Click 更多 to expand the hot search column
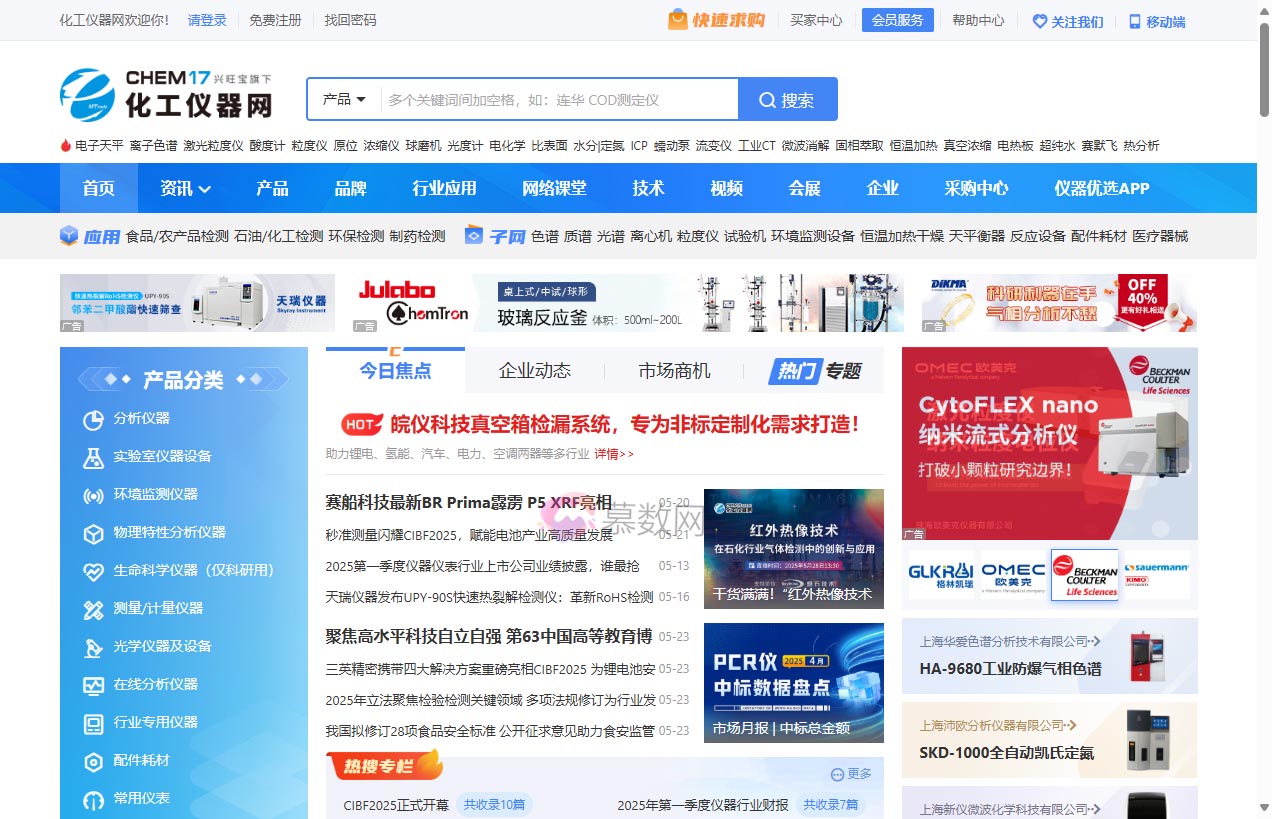 (851, 772)
